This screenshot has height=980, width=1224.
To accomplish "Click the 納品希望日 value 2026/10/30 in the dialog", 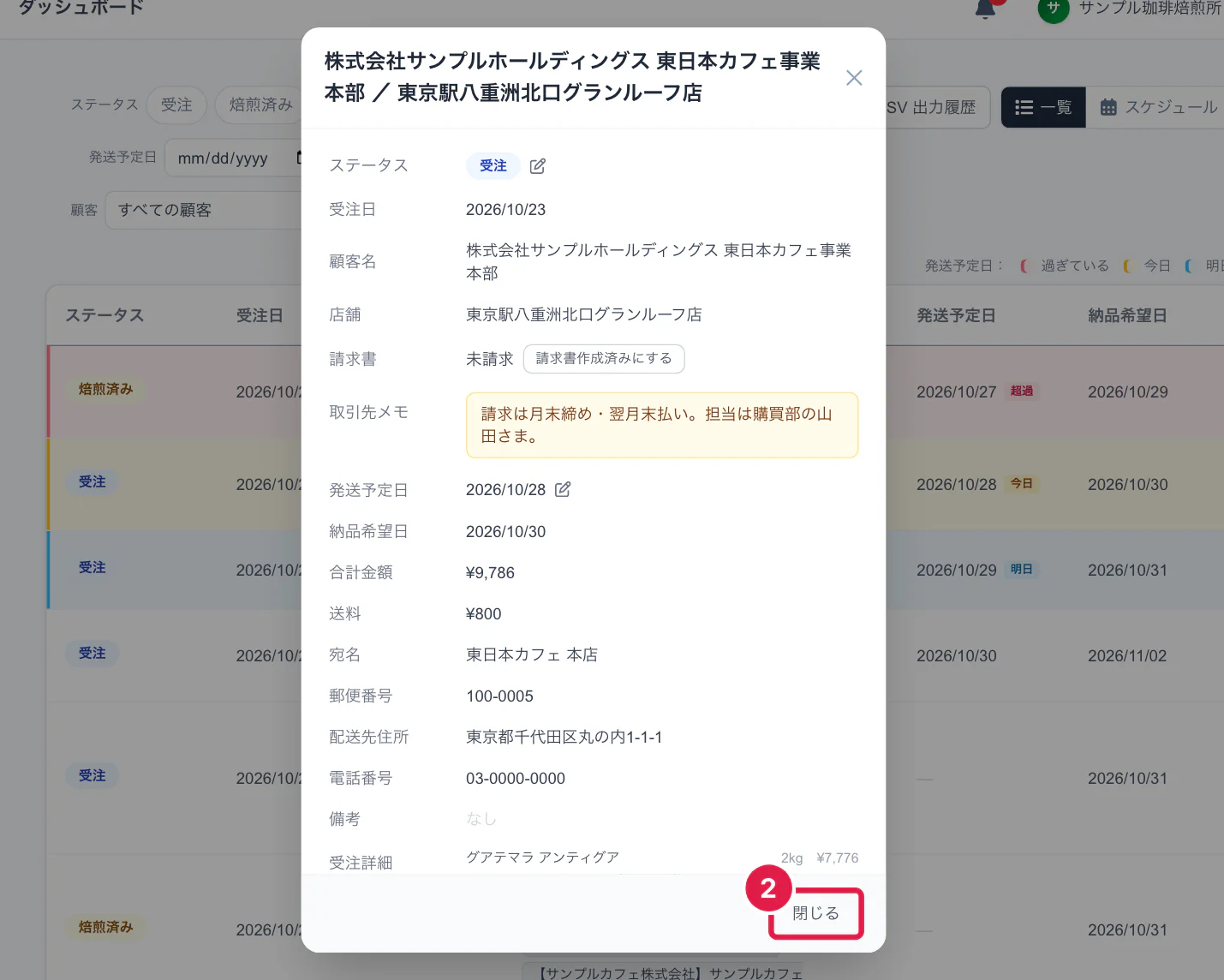I will (505, 532).
